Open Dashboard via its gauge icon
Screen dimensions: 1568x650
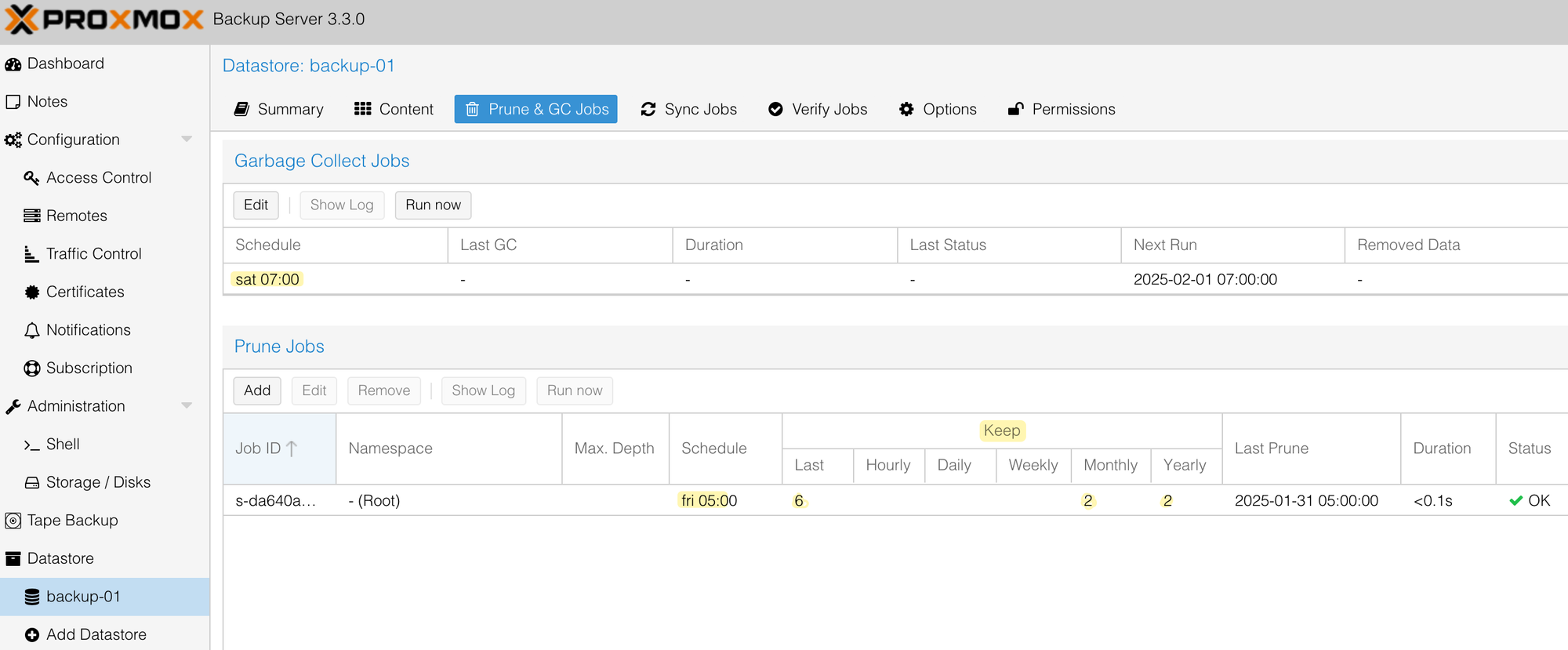13,64
